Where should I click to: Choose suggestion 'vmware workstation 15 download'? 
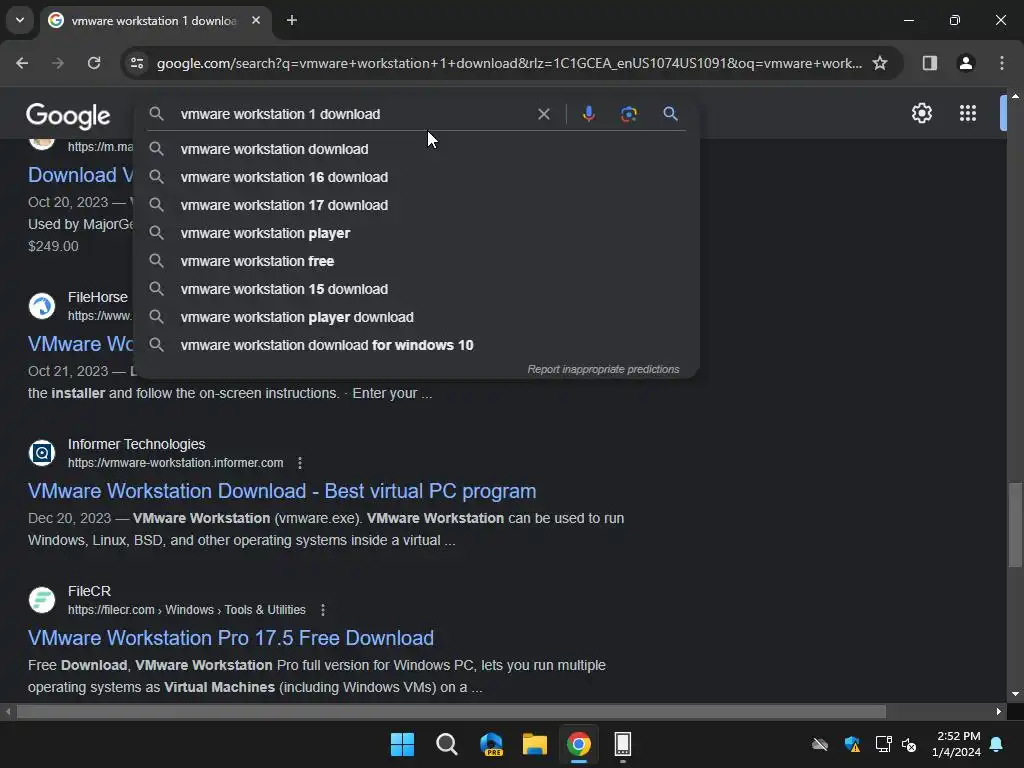(x=417, y=289)
